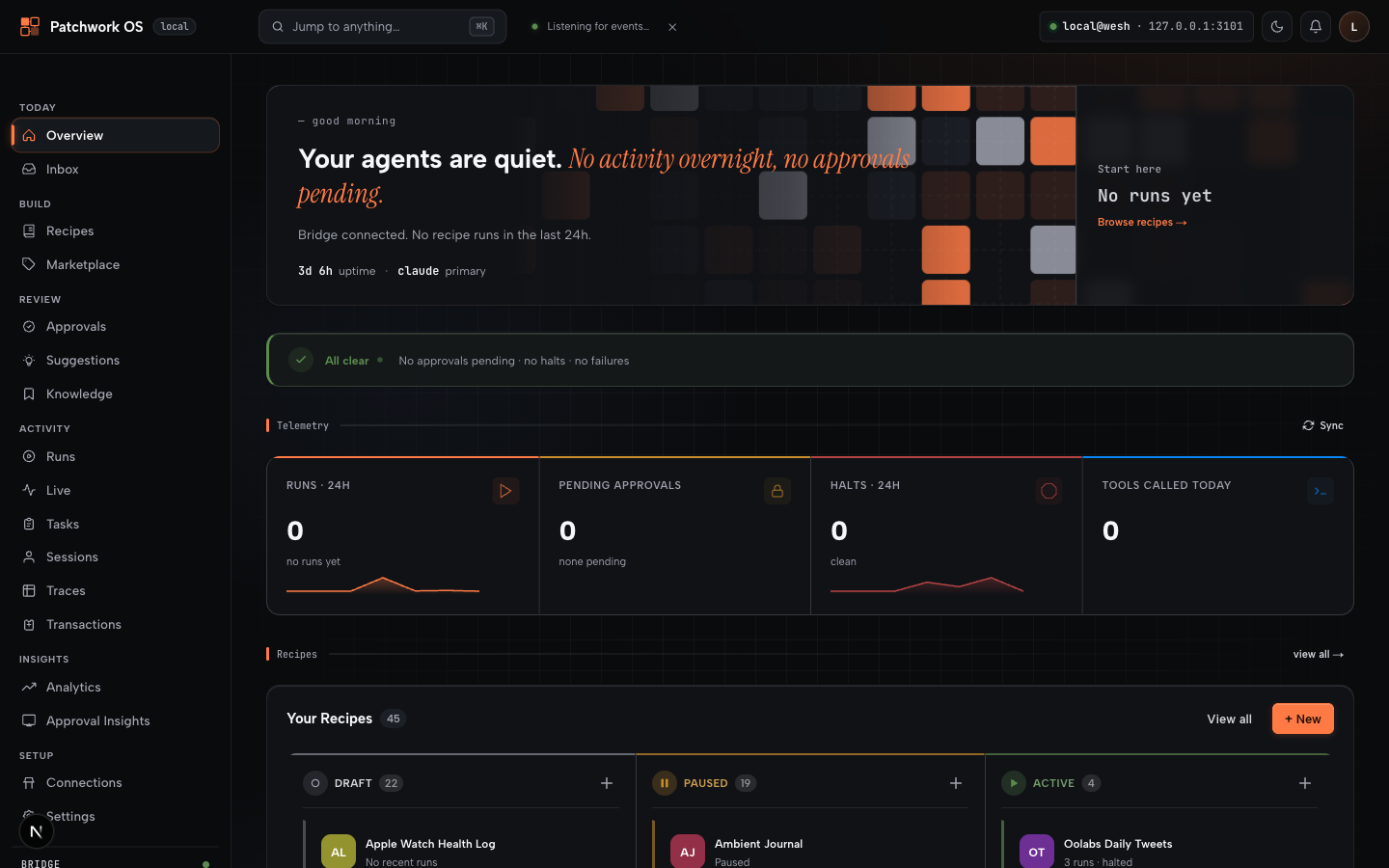Click the AL recipe avatar
The image size is (1389, 868).
tap(339, 852)
